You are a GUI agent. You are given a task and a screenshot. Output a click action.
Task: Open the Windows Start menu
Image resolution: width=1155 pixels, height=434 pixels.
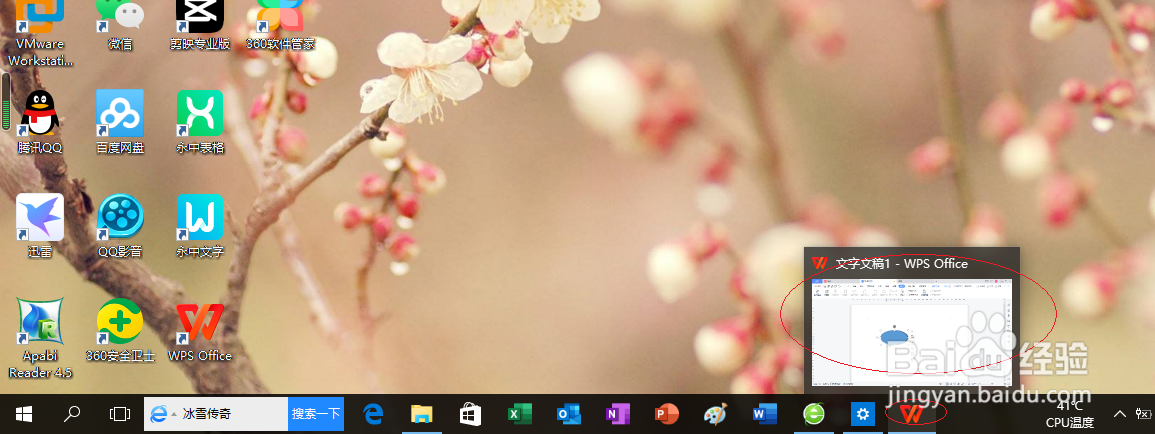[24, 414]
